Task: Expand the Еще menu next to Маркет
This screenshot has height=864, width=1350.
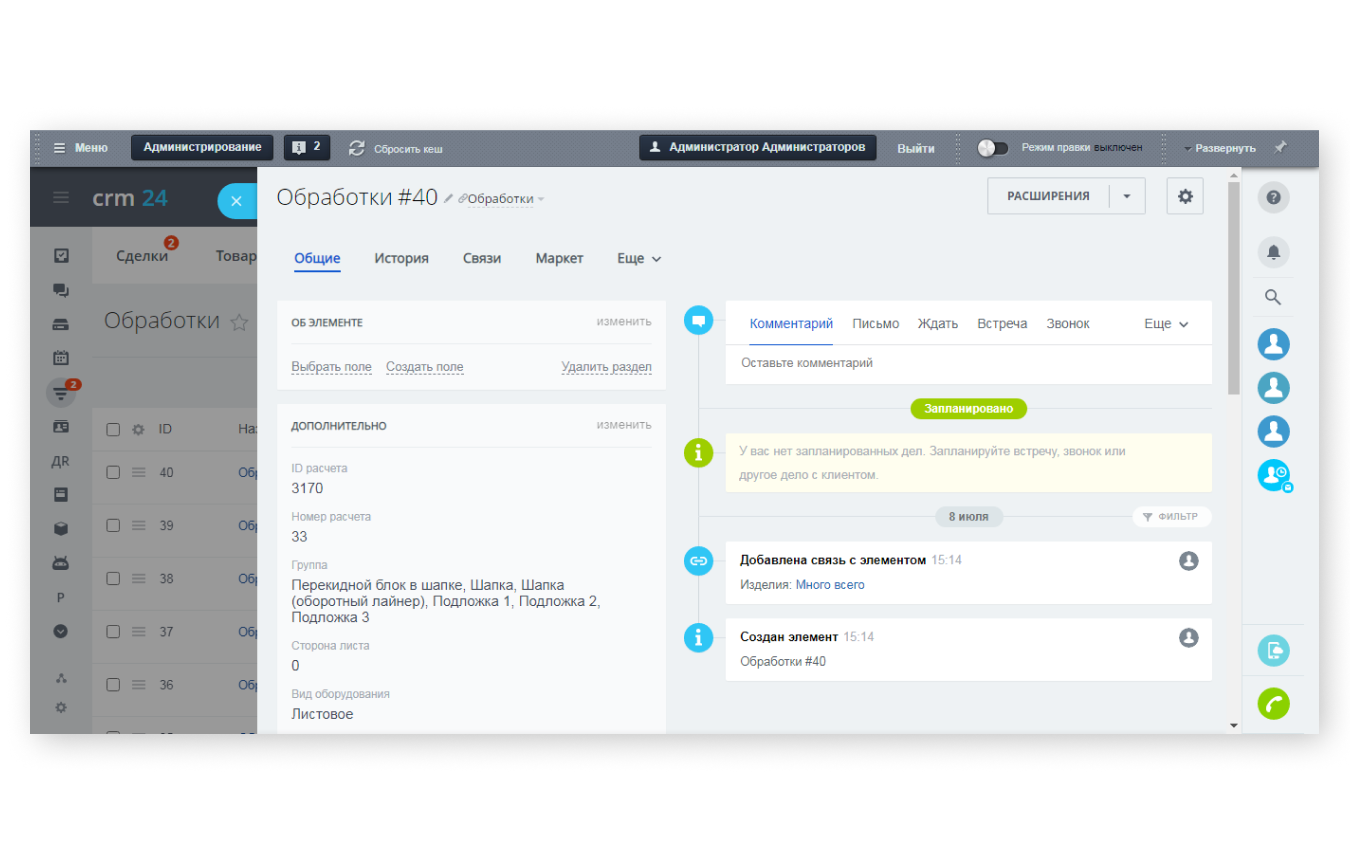Action: click(x=639, y=258)
